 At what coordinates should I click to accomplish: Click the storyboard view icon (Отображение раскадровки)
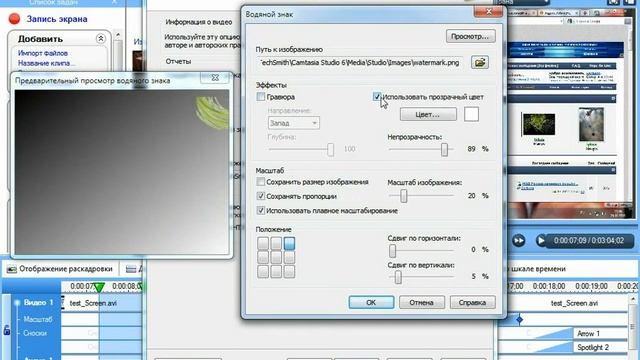click(x=11, y=269)
